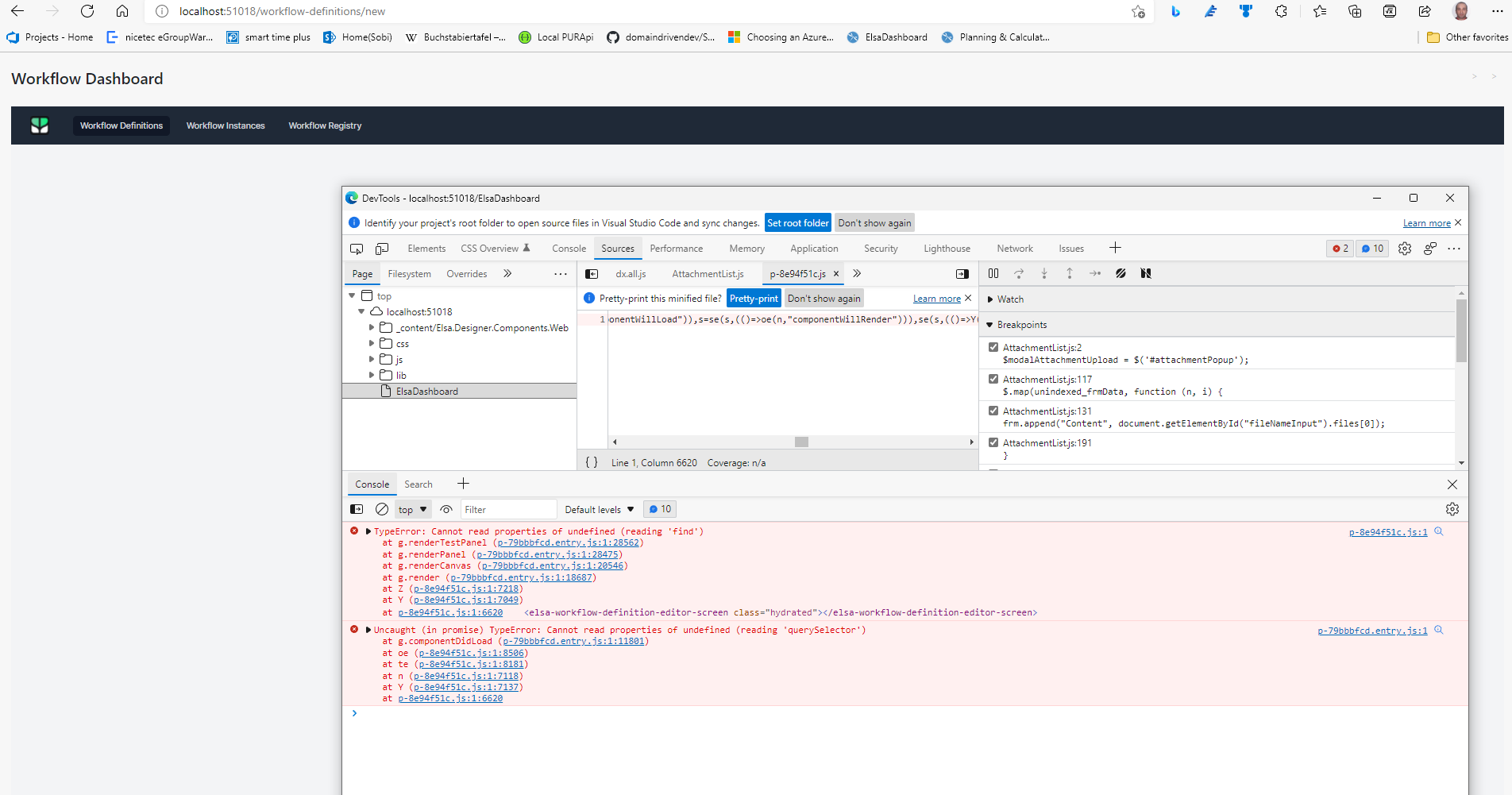Expand the css folder in tree
The image size is (1512, 795).
371,344
